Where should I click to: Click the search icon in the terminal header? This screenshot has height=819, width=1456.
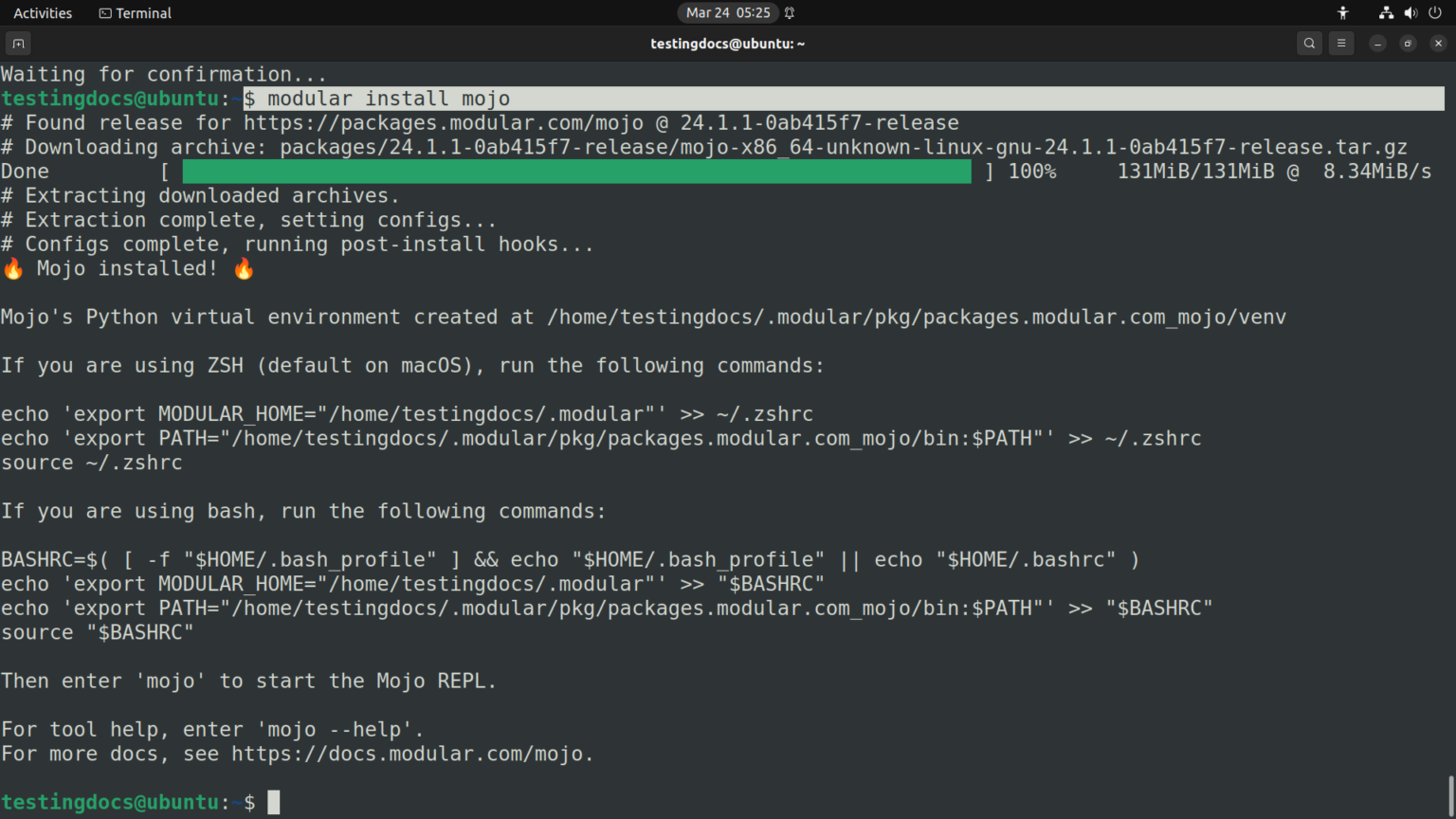tap(1308, 43)
